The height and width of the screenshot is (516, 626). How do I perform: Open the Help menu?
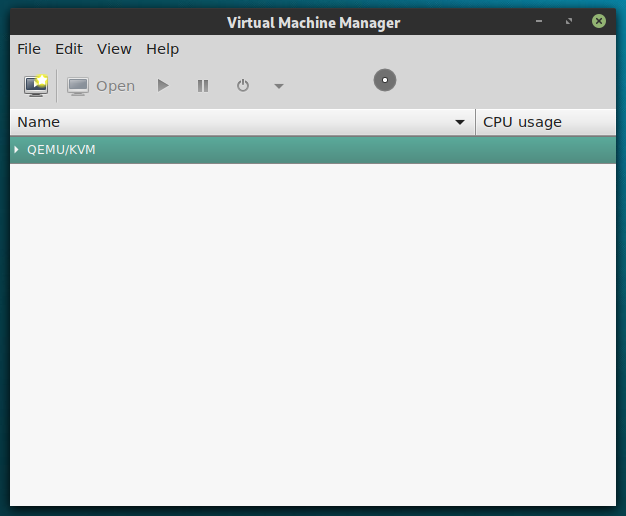(162, 49)
